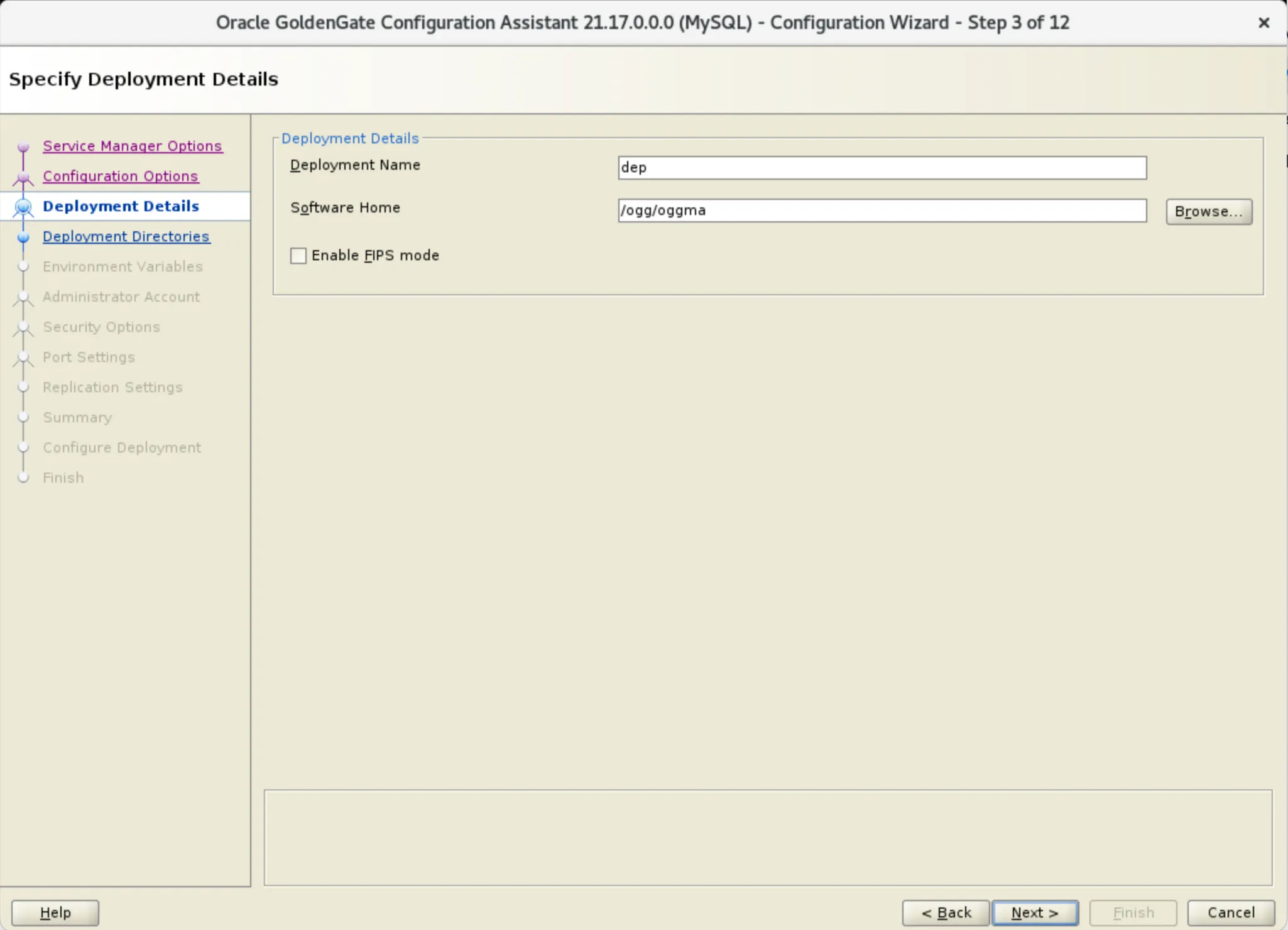
Task: Open the Deployment Directories page
Action: pyautogui.click(x=126, y=236)
